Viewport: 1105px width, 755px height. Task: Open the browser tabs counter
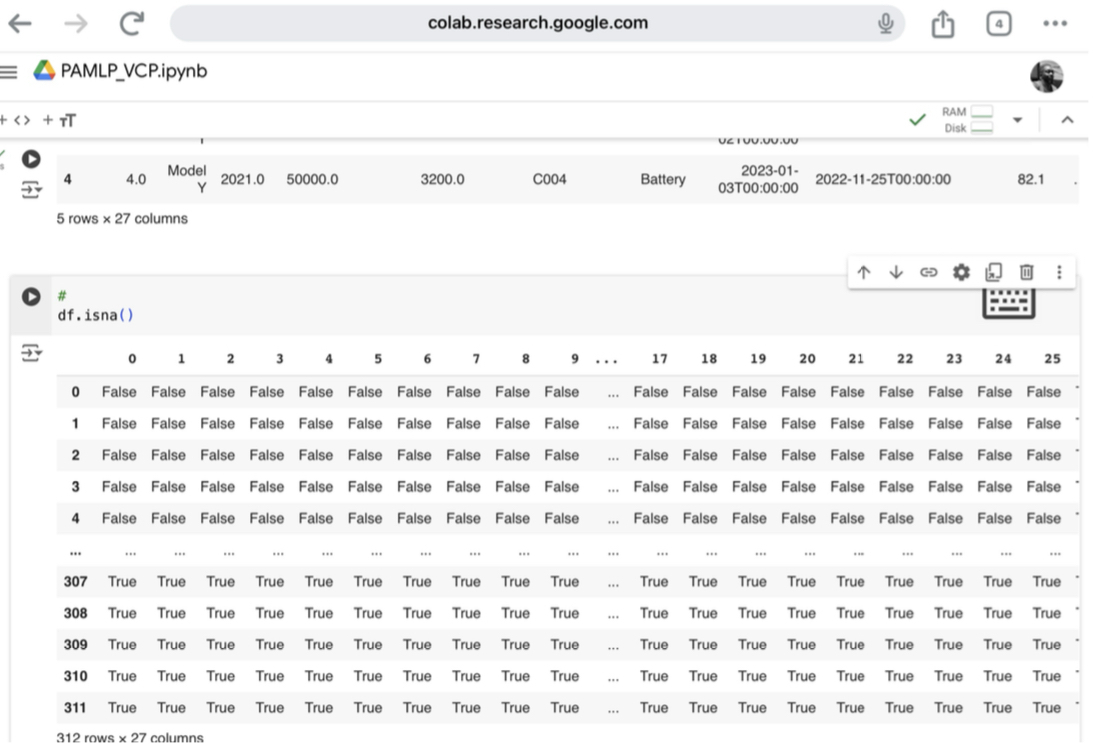point(998,24)
